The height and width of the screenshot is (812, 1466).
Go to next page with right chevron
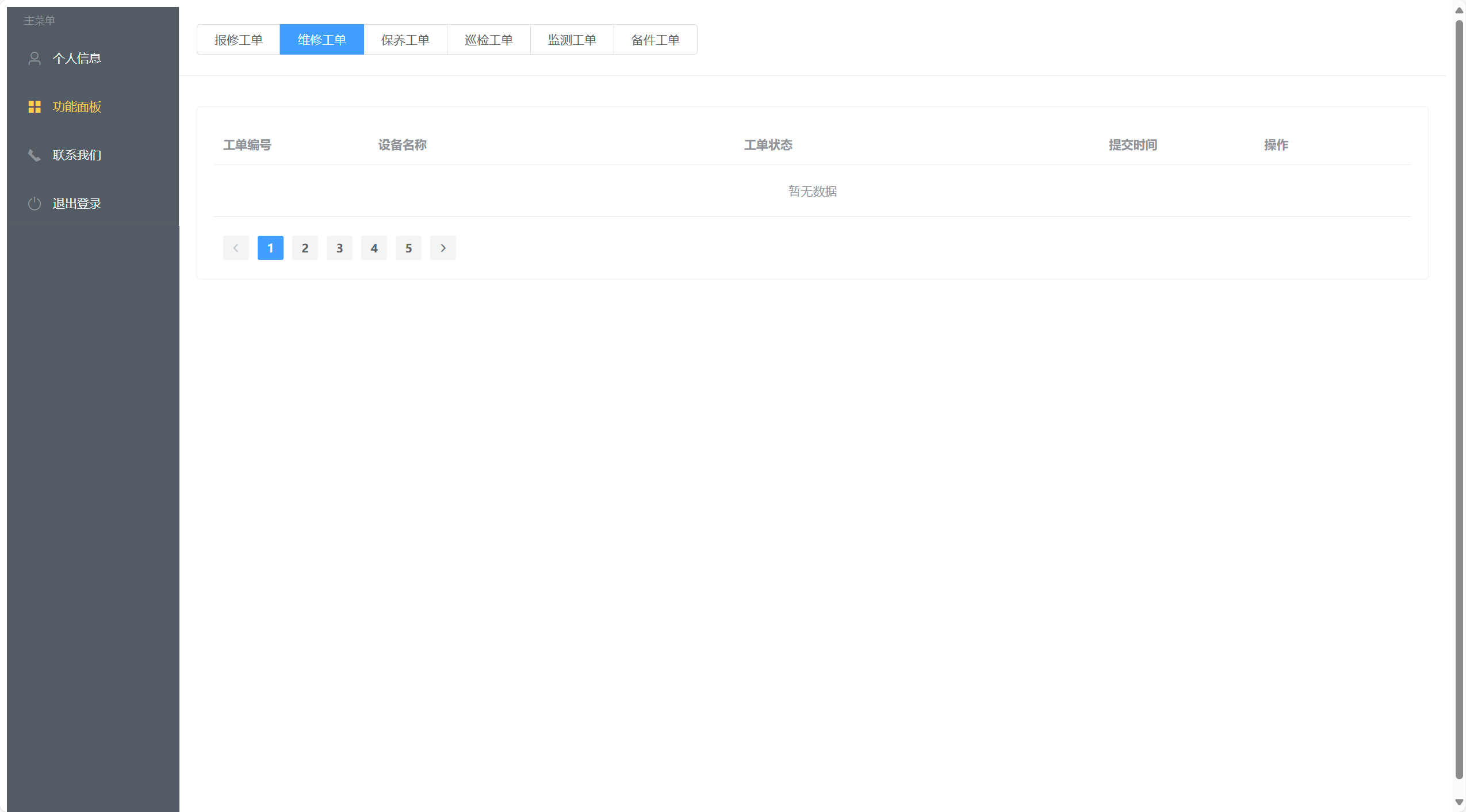pos(443,248)
